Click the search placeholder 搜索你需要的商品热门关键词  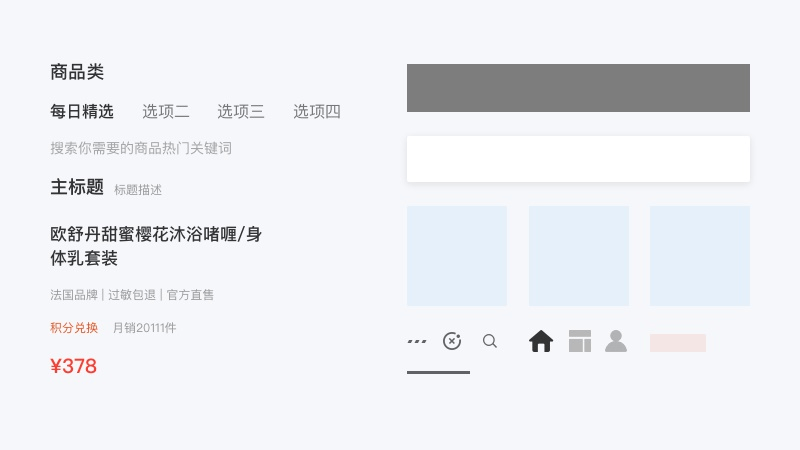tap(141, 148)
